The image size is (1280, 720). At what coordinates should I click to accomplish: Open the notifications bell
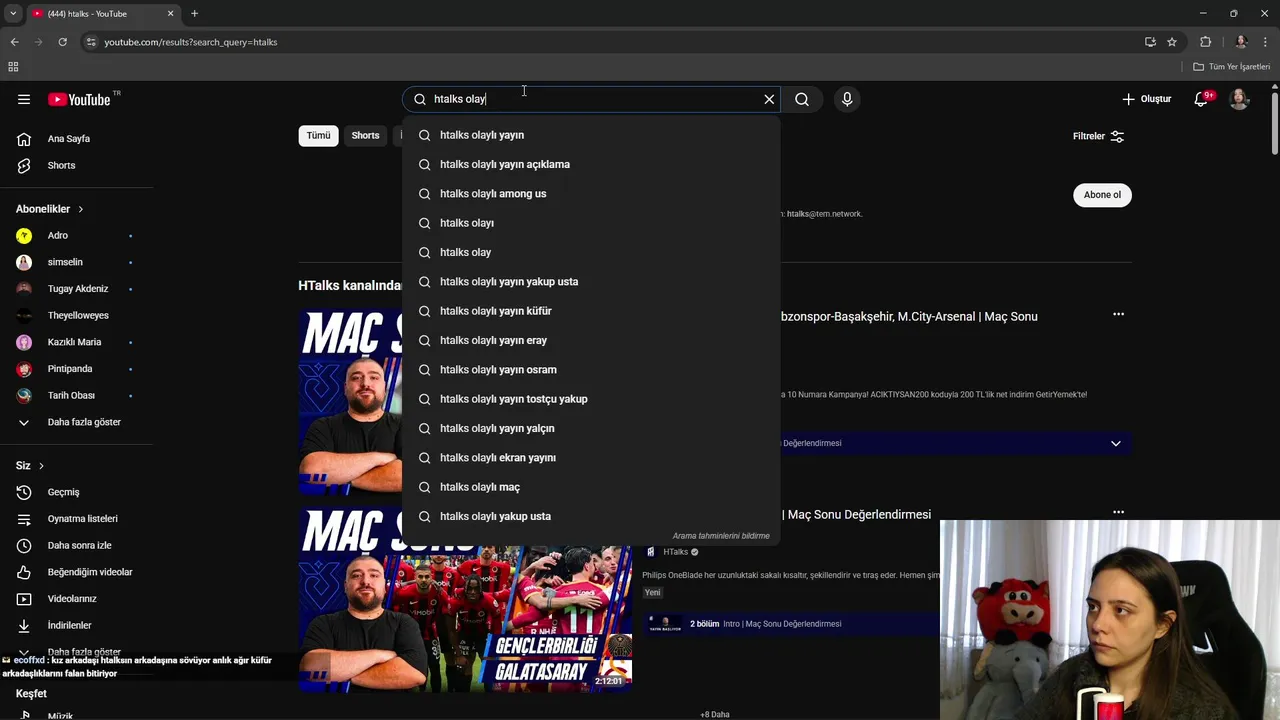[x=1202, y=99]
